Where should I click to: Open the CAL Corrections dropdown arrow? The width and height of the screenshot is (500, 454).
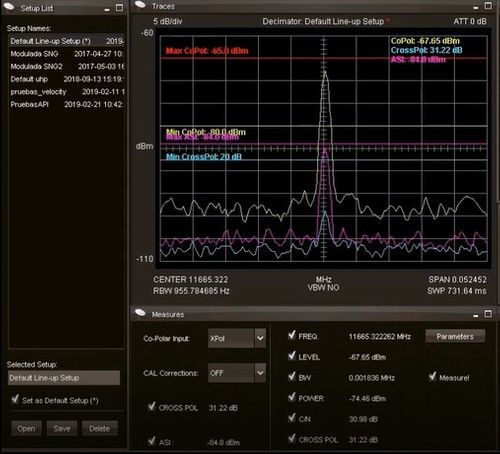pos(260,372)
